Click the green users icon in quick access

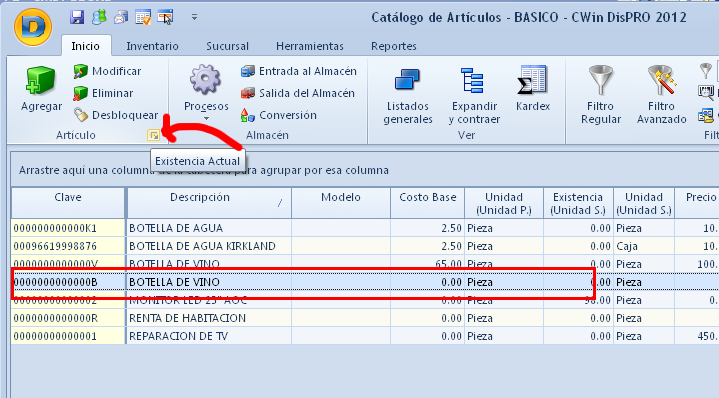pos(99,17)
